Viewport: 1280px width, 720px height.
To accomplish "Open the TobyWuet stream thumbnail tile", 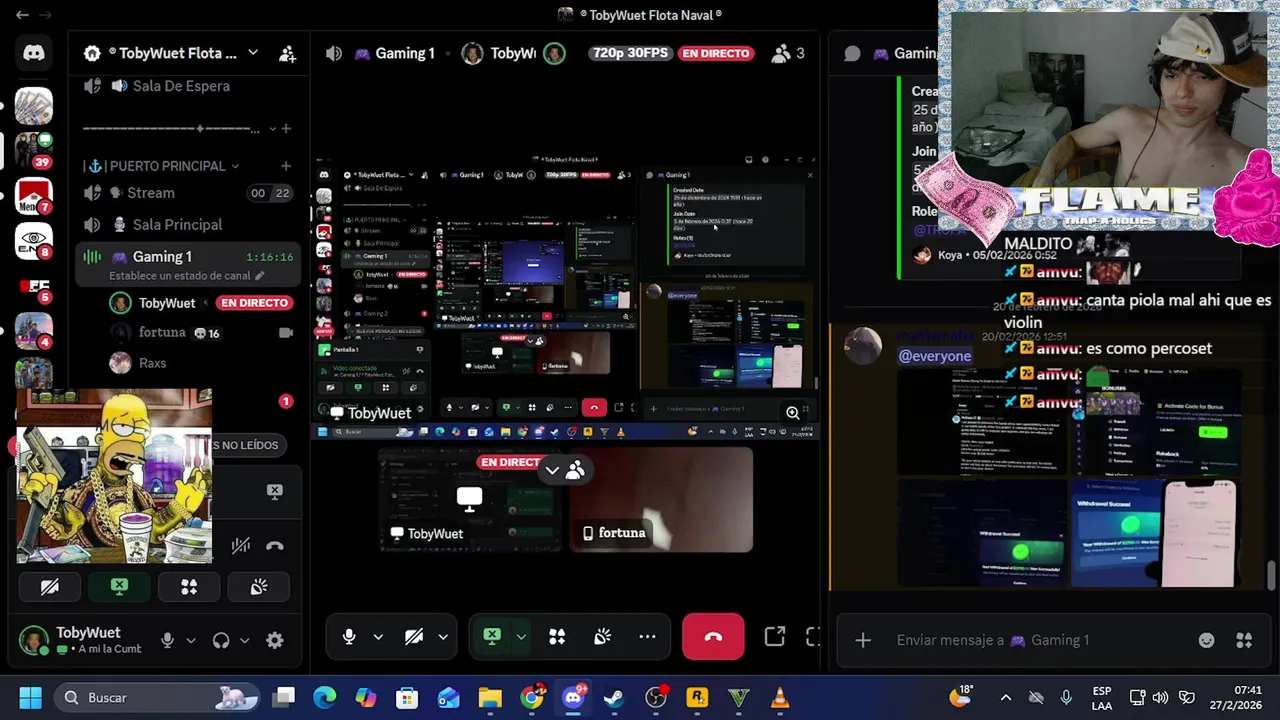I will click(x=468, y=498).
